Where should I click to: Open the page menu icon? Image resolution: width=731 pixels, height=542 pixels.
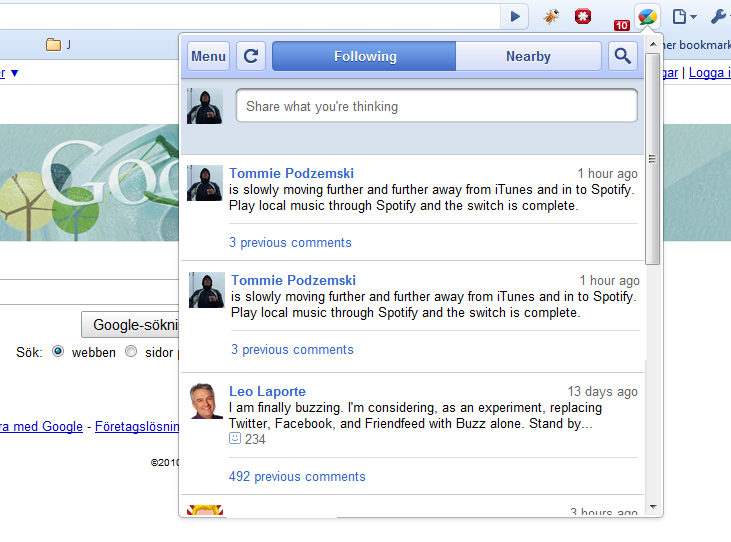[x=684, y=17]
